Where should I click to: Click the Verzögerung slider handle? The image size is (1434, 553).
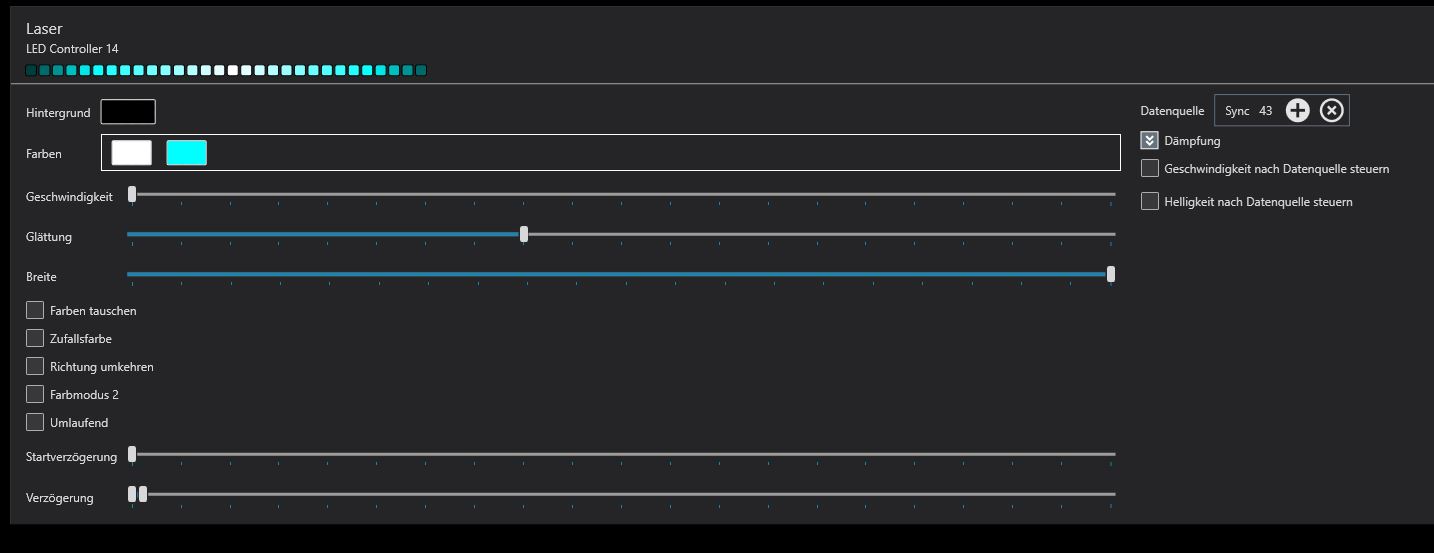143,494
